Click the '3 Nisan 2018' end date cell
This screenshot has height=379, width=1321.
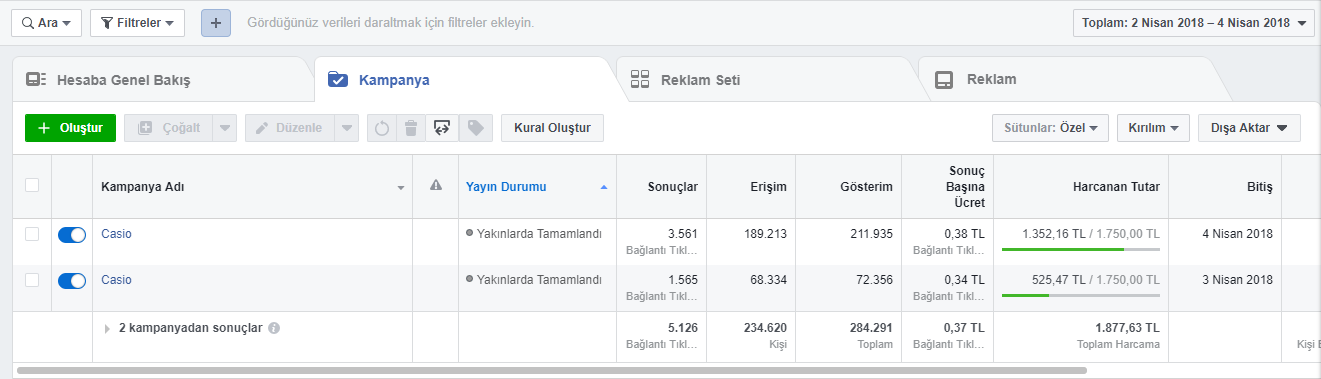coord(1238,280)
